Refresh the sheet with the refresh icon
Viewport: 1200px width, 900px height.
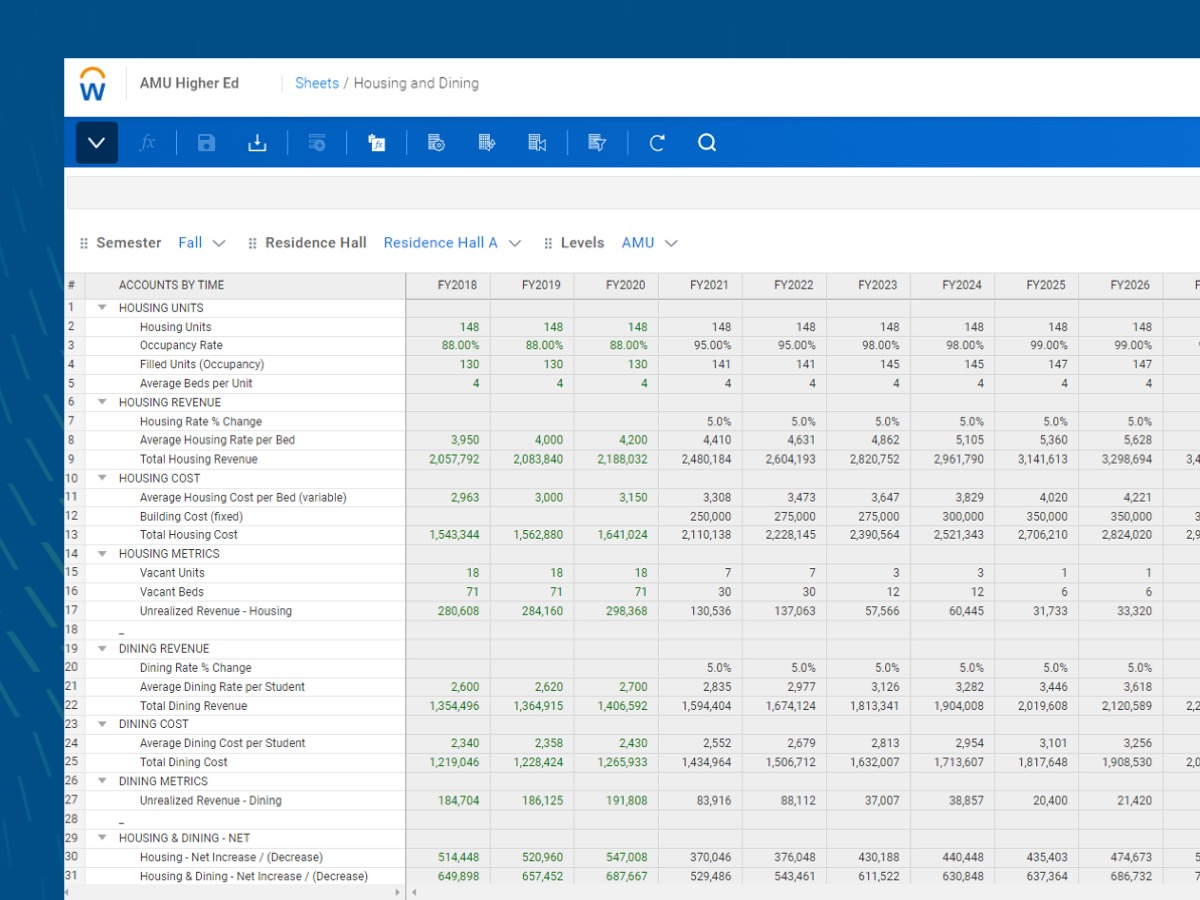click(657, 142)
